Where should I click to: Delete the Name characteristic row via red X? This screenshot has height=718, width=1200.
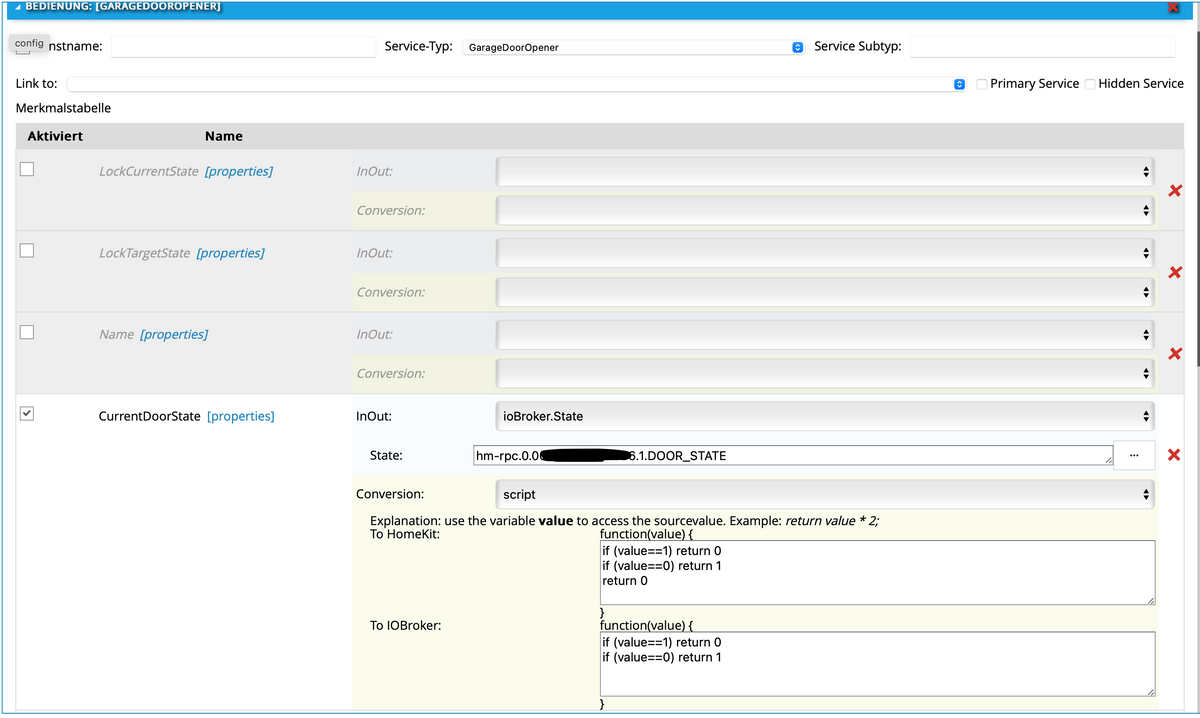[x=1175, y=353]
